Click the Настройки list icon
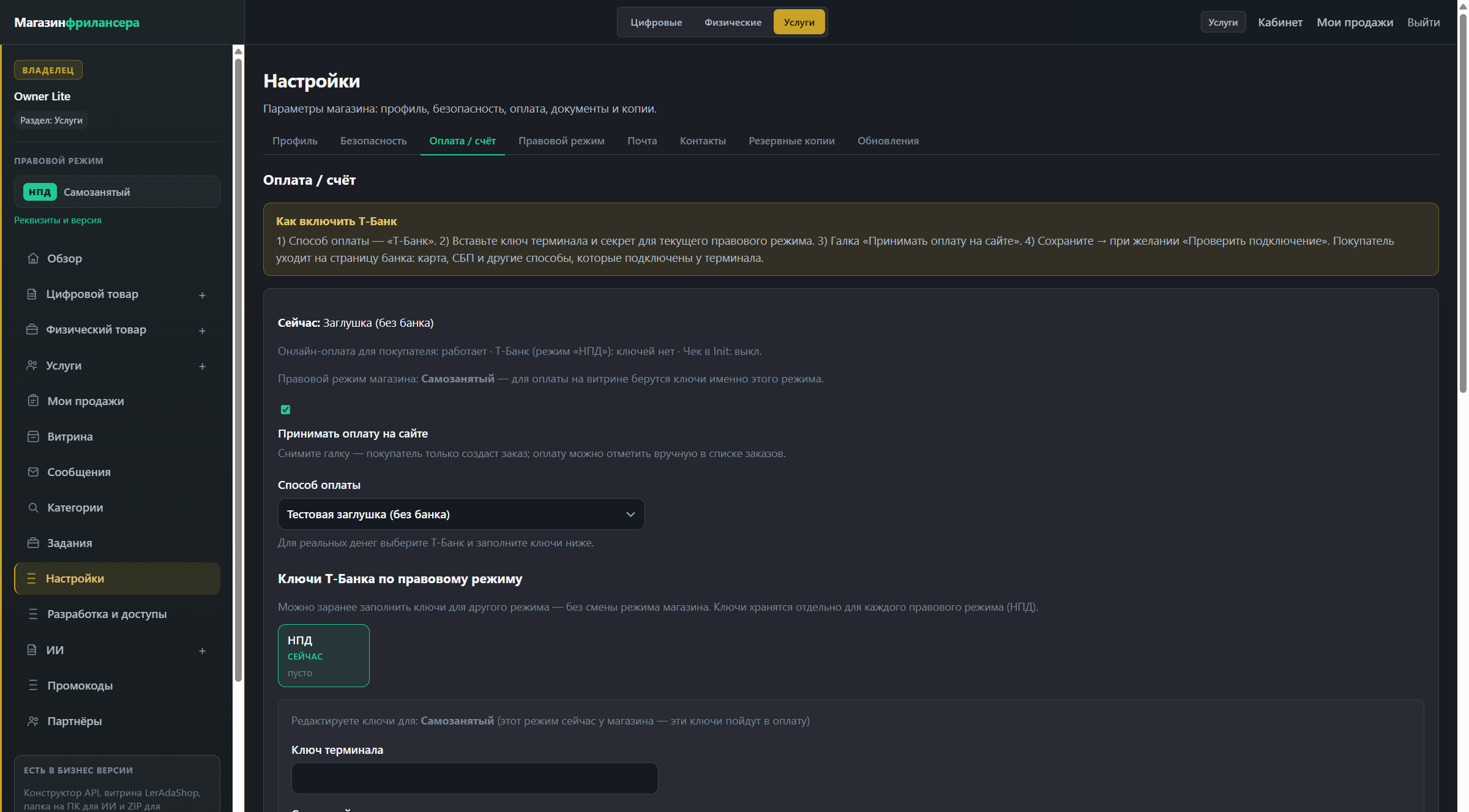The height and width of the screenshot is (812, 1469). point(32,578)
